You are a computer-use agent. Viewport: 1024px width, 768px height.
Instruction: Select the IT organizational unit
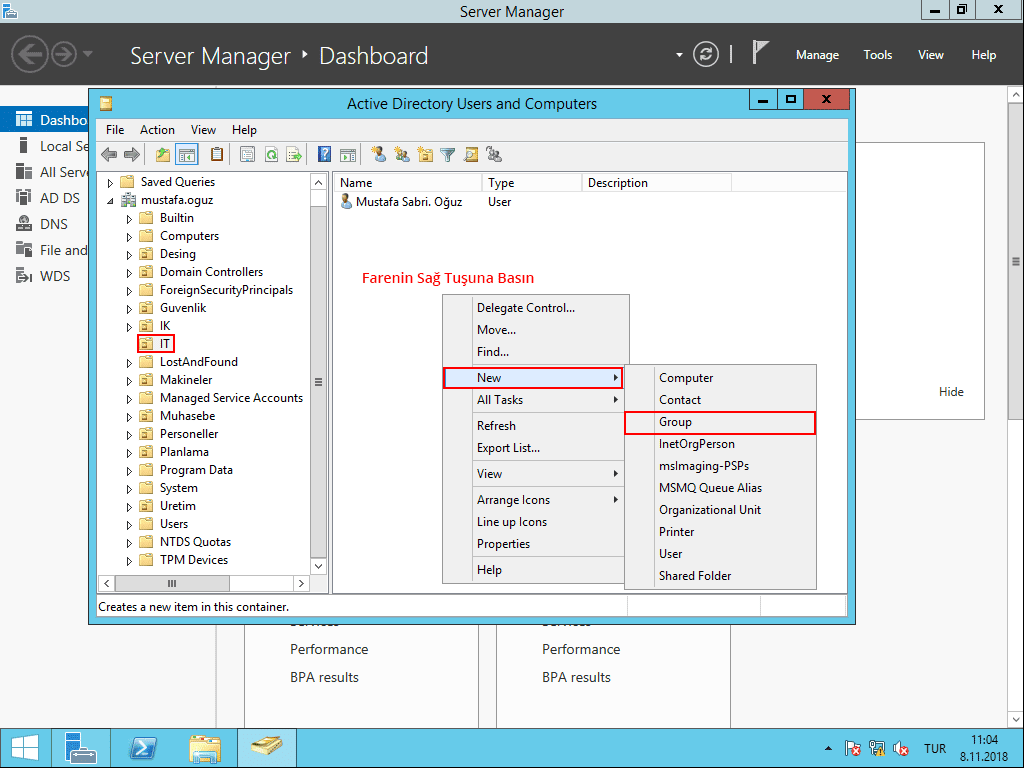(x=156, y=344)
